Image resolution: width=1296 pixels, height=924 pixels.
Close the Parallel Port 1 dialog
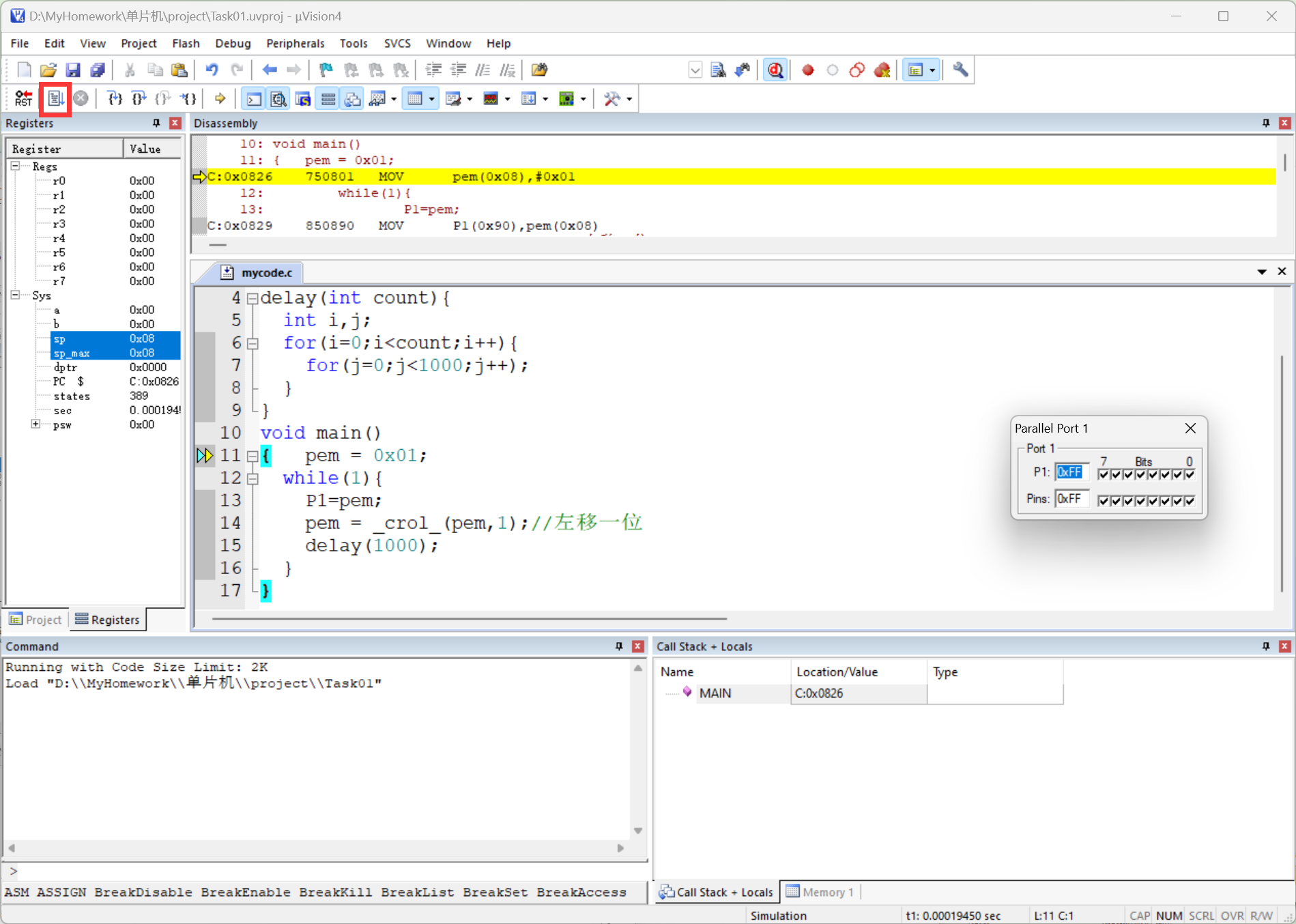pyautogui.click(x=1190, y=428)
